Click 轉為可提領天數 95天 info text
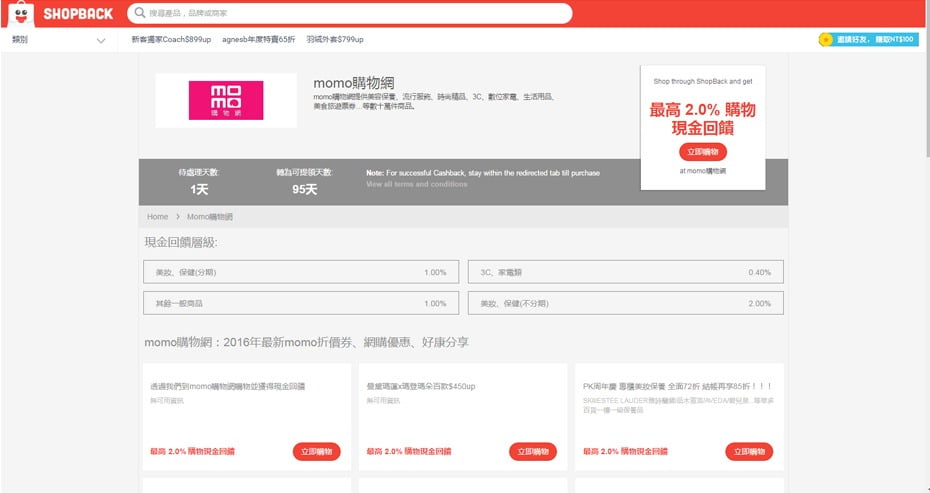 304,182
